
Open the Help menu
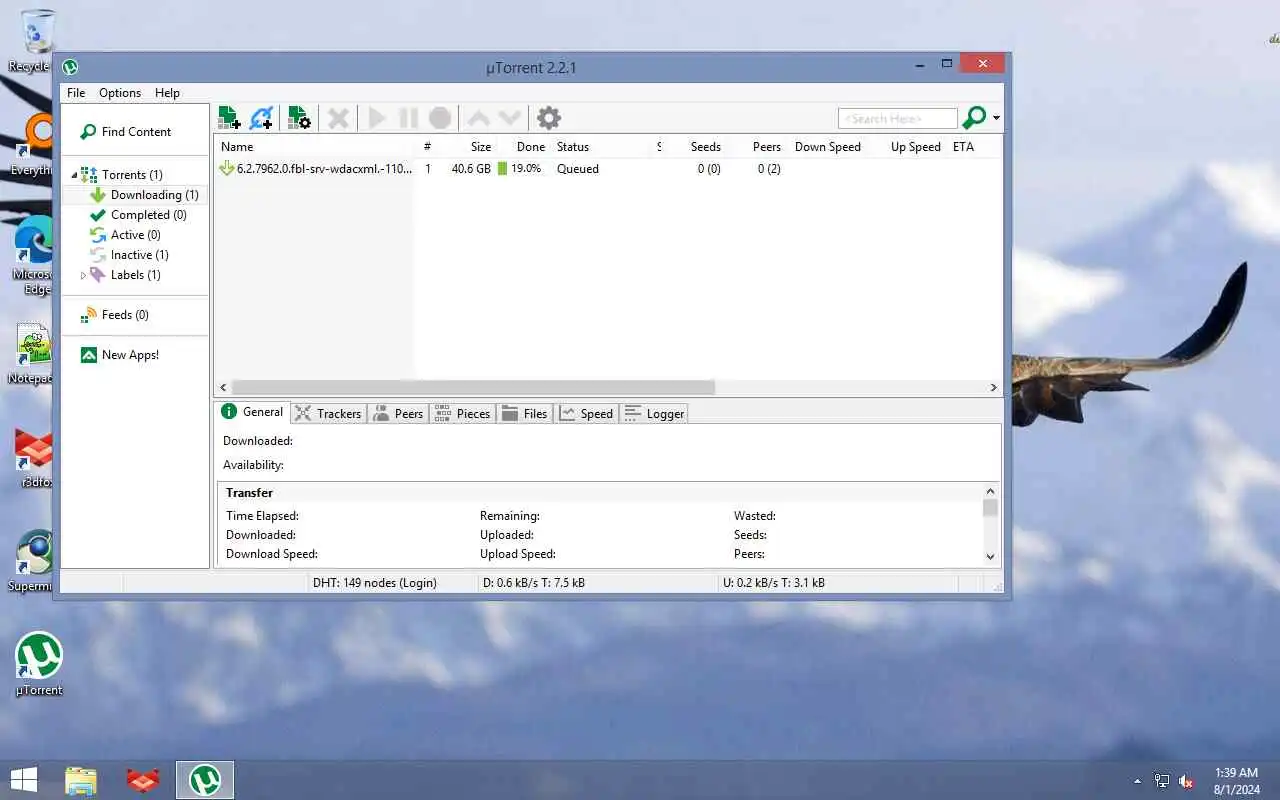click(x=167, y=93)
